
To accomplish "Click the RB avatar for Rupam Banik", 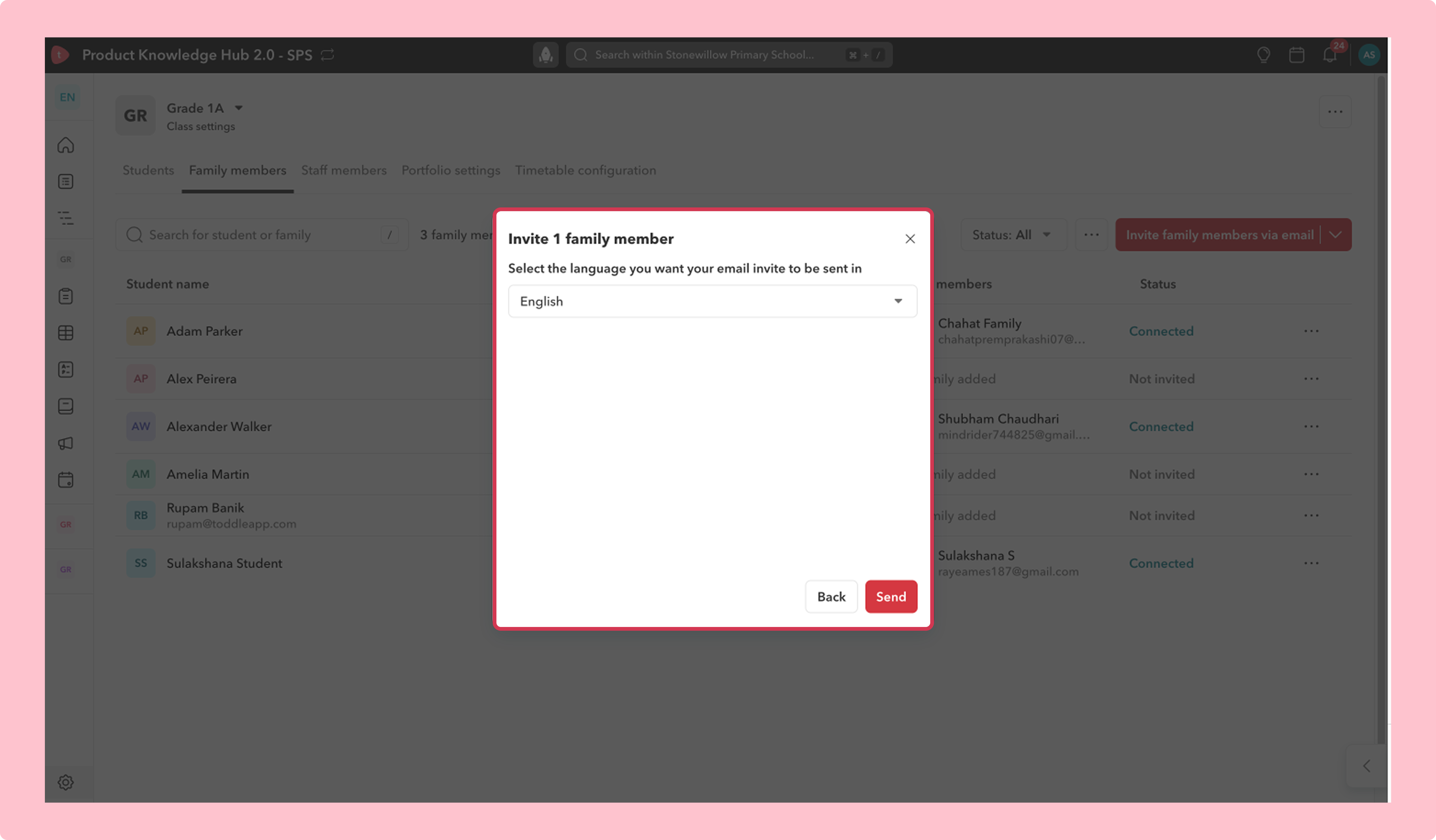I will pyautogui.click(x=141, y=515).
